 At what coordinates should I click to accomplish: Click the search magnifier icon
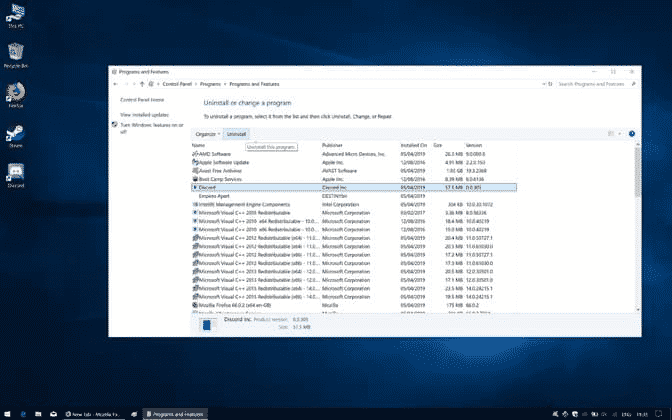coord(634,84)
